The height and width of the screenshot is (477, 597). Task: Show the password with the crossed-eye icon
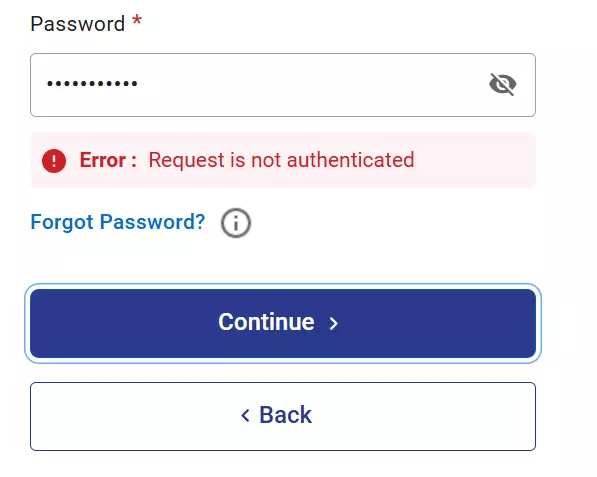pos(503,84)
